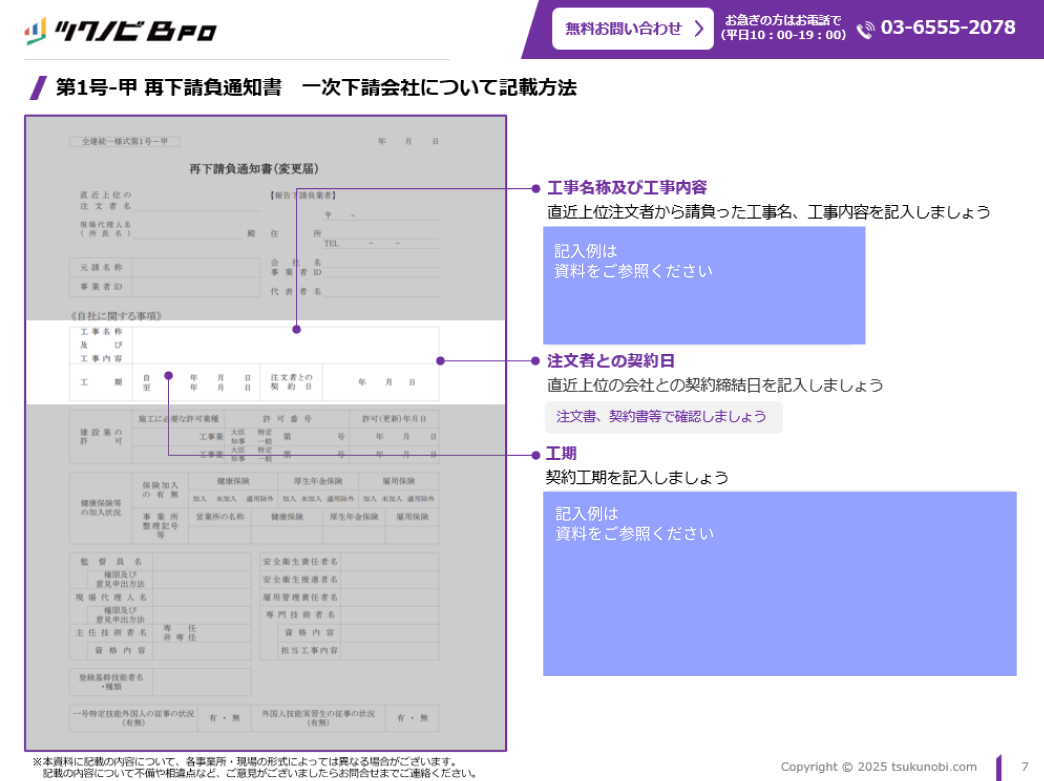The image size is (1044, 781).
Task: Click the 一号特定技能外国人の従事の状況 label
Action: (134, 718)
